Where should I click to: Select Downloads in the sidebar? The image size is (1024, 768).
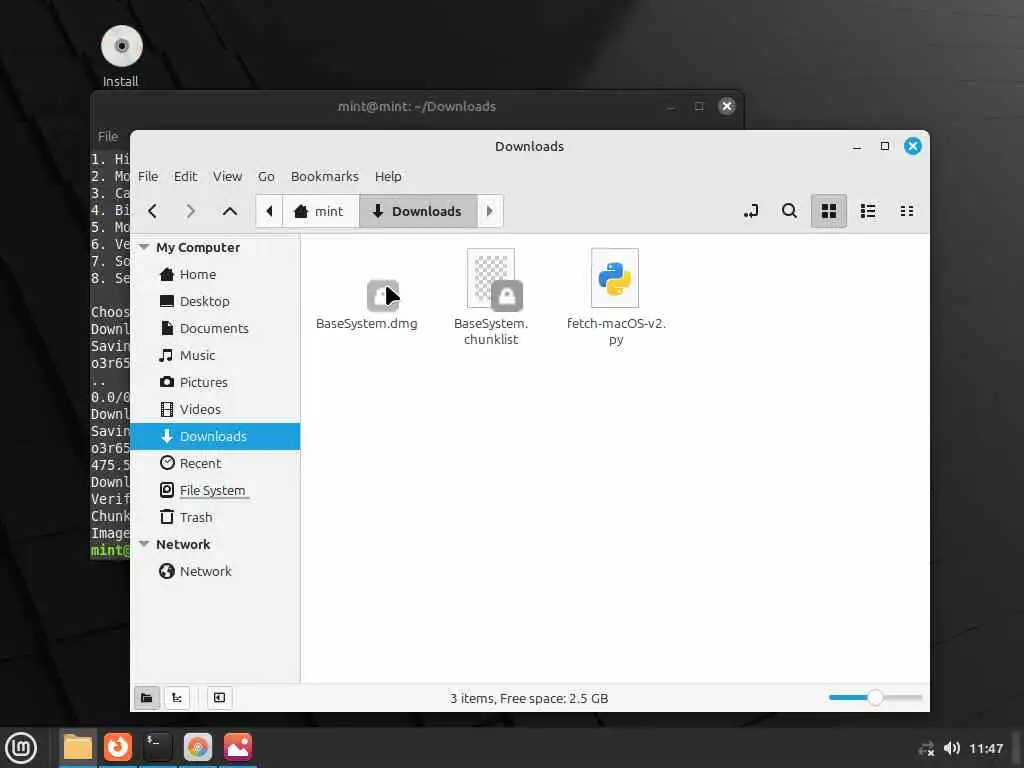pos(215,436)
